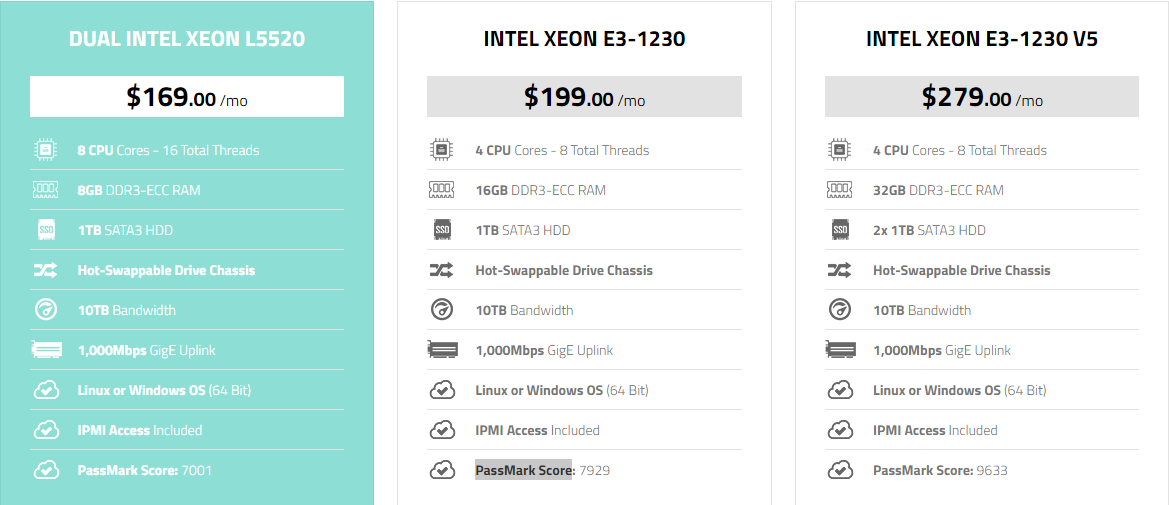The height and width of the screenshot is (505, 1169).
Task: Click the Intel Xeon E3-1230 plan title
Action: coord(584,40)
